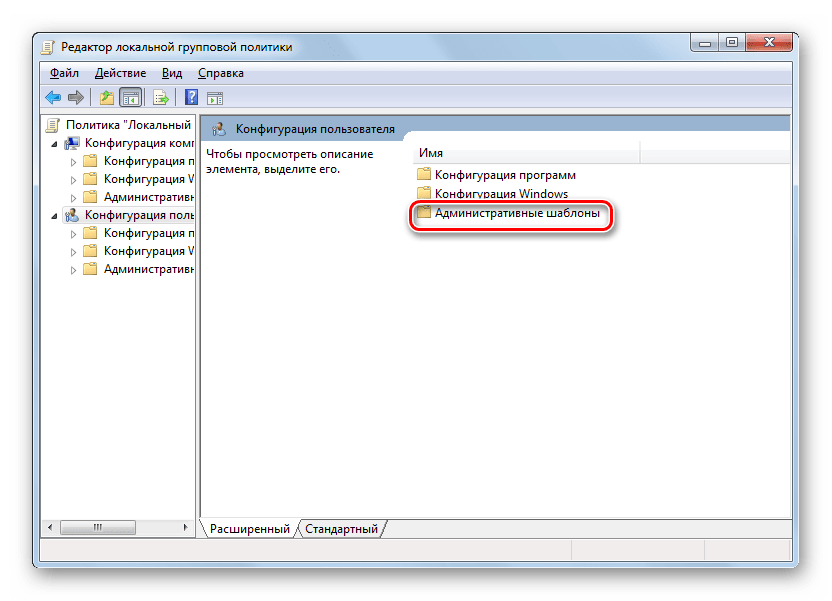Open Help via the blue question-mark icon
The width and height of the screenshot is (832, 601).
191,98
